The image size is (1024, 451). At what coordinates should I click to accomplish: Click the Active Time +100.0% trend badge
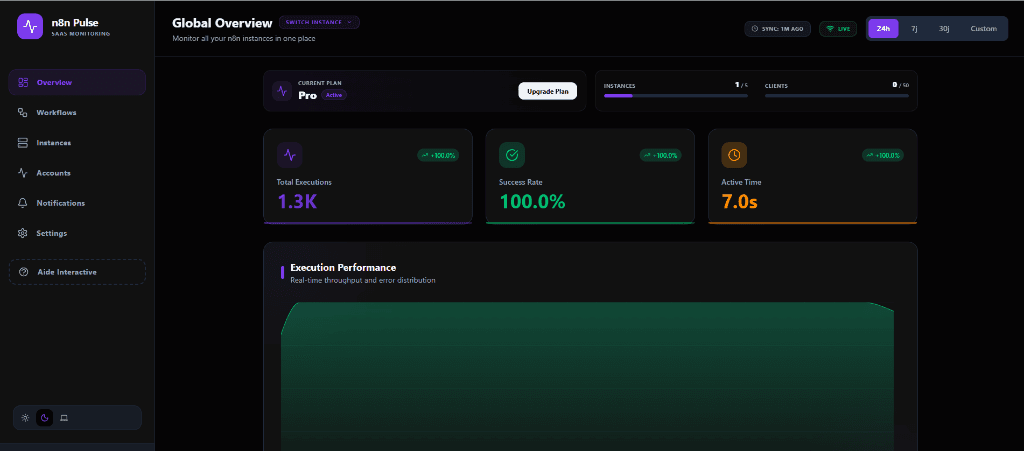point(883,155)
